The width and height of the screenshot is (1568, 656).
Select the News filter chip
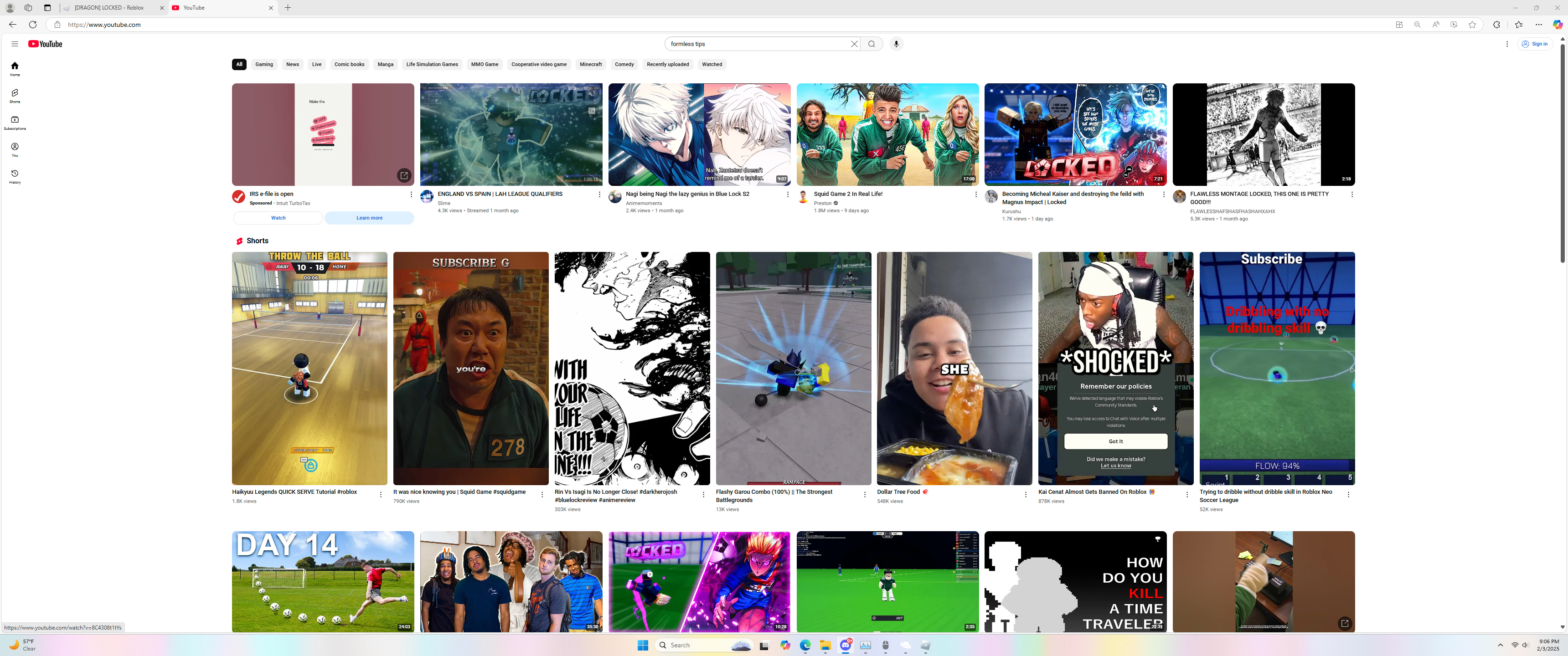[293, 65]
